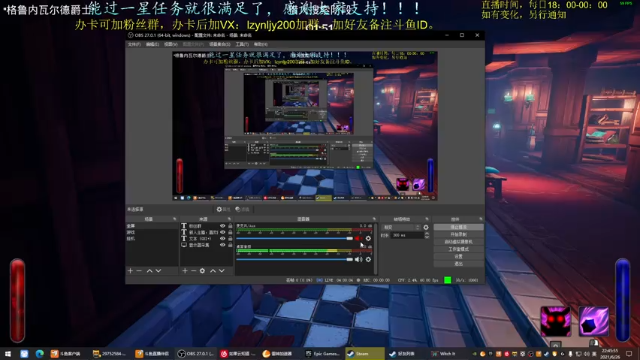The width and height of the screenshot is (640, 360).
Task: Click the Audio Mixer vertical scrollbar
Action: 375,248
